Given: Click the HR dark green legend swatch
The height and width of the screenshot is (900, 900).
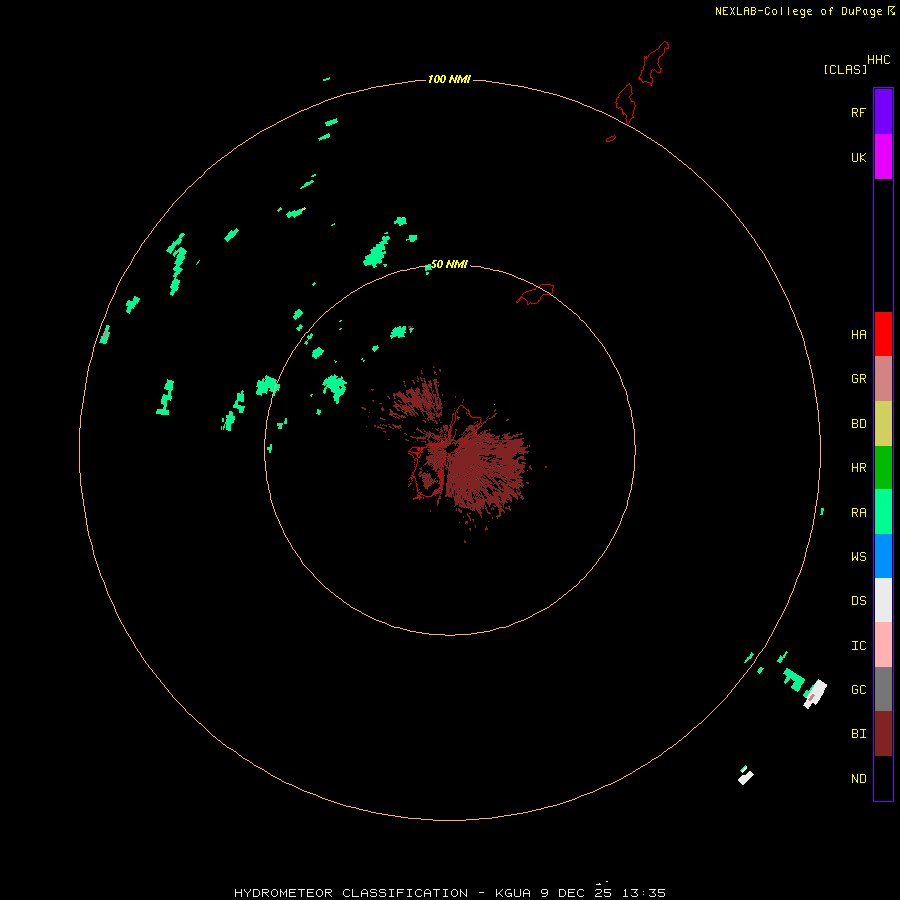Looking at the screenshot, I should (883, 468).
